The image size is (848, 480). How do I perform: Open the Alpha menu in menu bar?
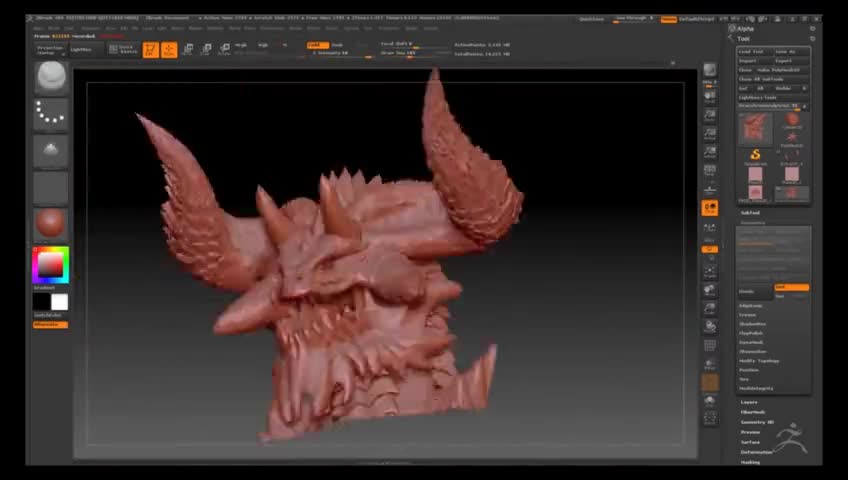(x=37, y=28)
